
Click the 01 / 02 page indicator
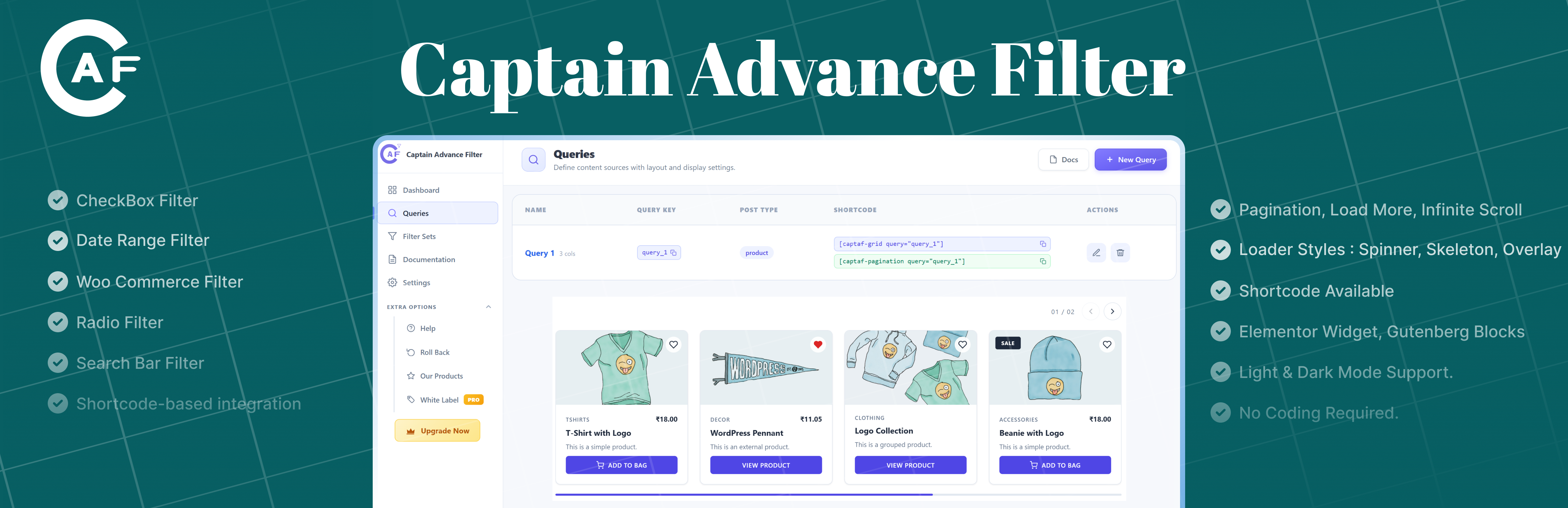[1062, 312]
